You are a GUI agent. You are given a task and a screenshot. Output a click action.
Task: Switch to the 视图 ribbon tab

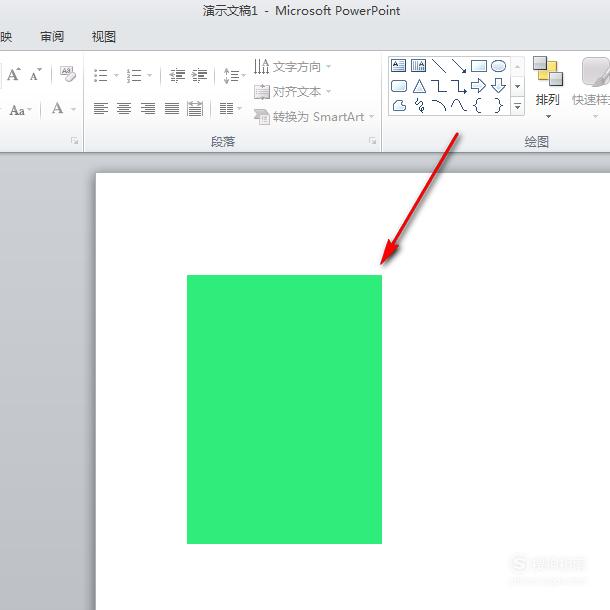pyautogui.click(x=103, y=37)
